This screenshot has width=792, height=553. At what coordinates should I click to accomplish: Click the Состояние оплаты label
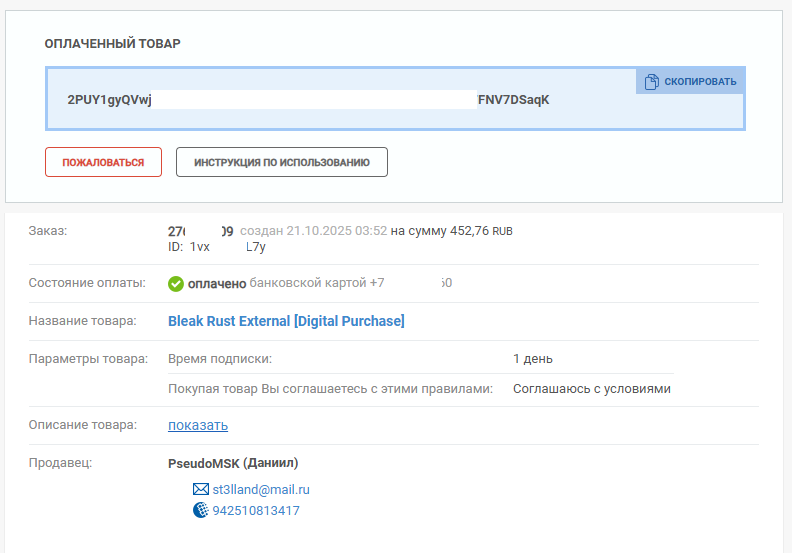pyautogui.click(x=87, y=283)
